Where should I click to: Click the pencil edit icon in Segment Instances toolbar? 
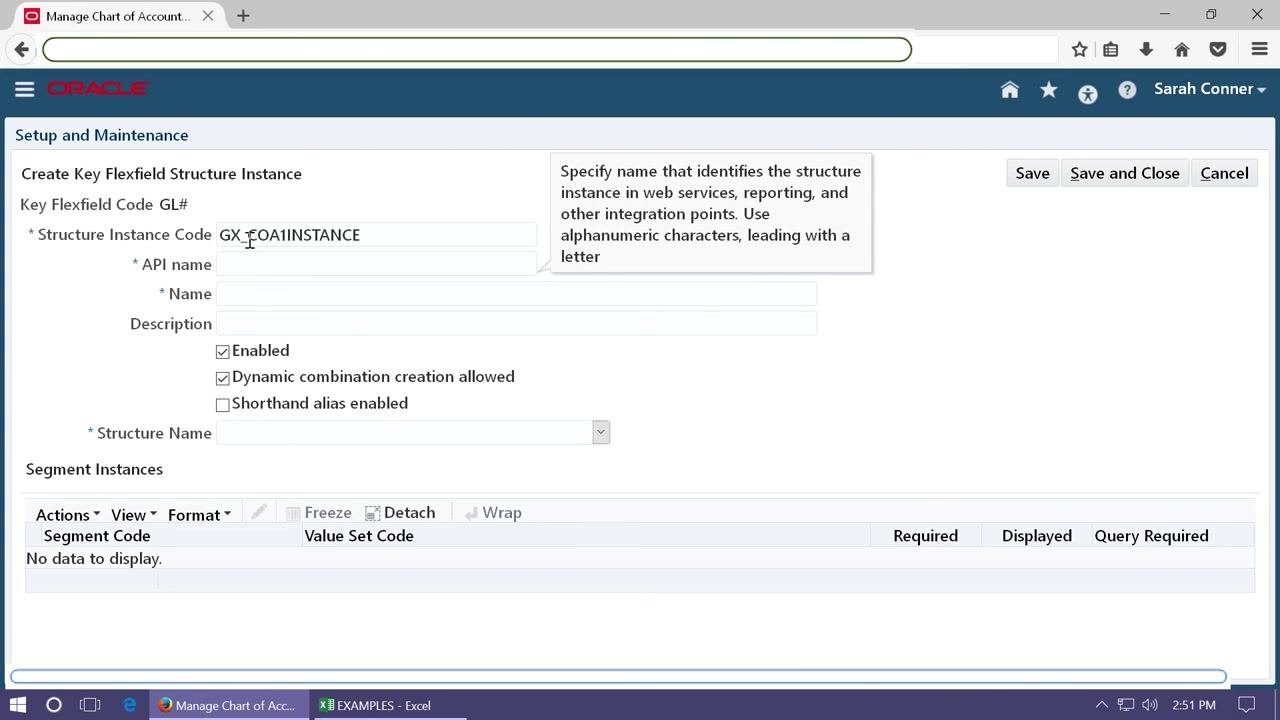[x=259, y=512]
